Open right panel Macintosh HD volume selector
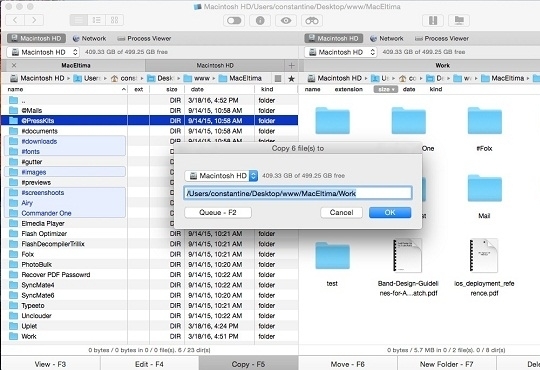The height and width of the screenshot is (370, 540). click(341, 52)
